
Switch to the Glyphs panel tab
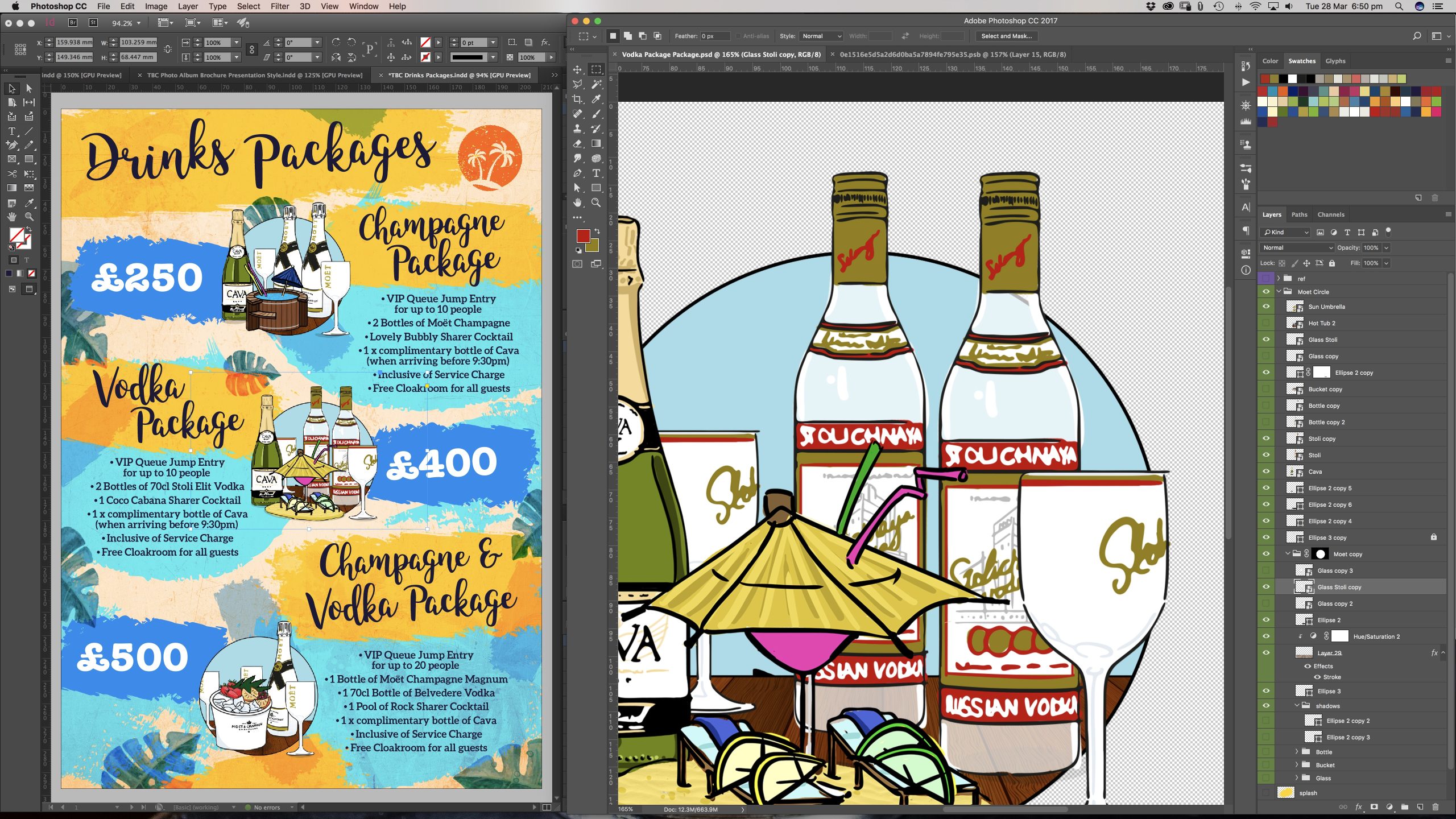1335,61
